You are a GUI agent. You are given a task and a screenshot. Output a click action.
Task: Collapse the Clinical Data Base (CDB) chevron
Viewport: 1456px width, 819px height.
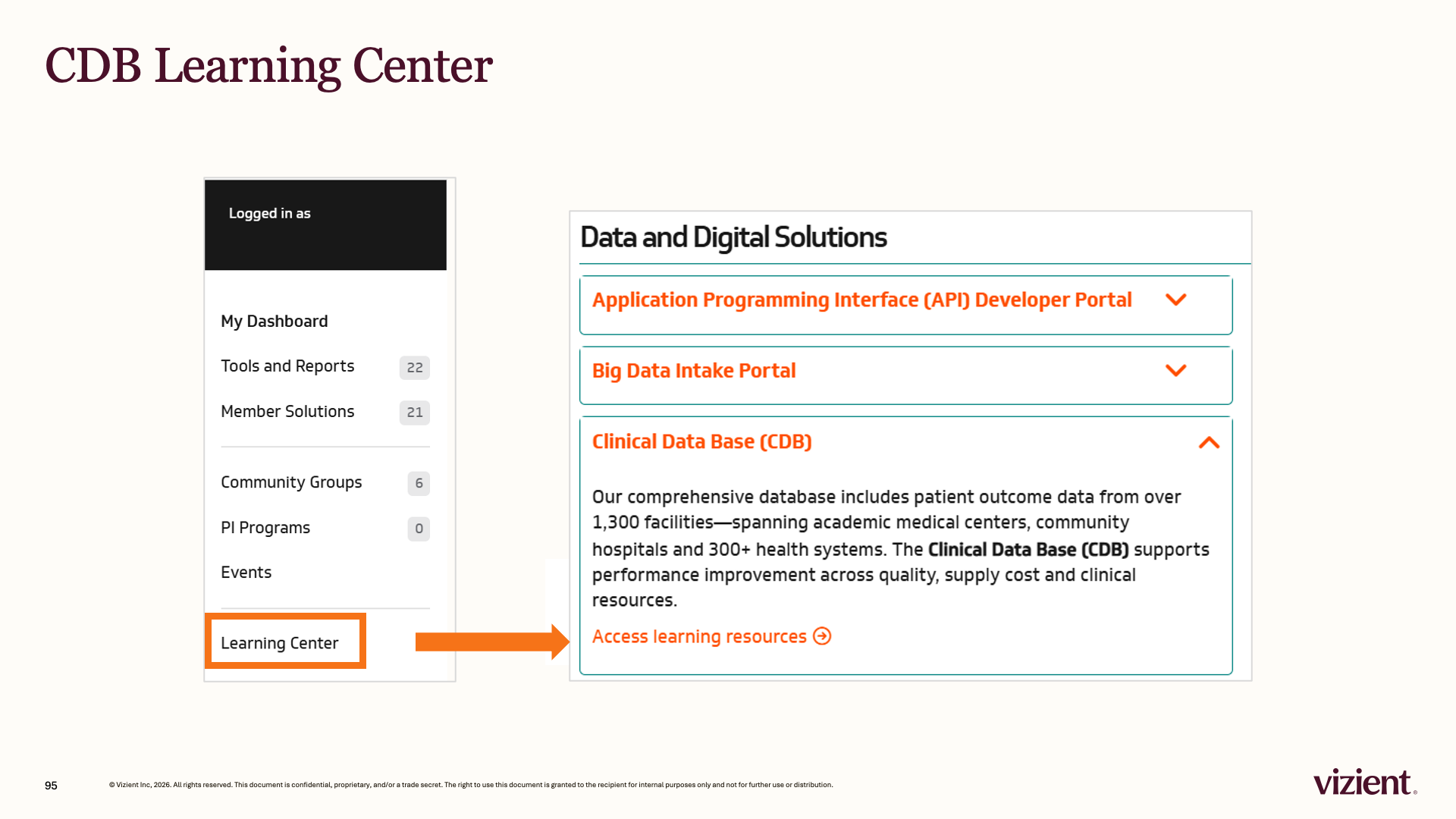pyautogui.click(x=1209, y=442)
